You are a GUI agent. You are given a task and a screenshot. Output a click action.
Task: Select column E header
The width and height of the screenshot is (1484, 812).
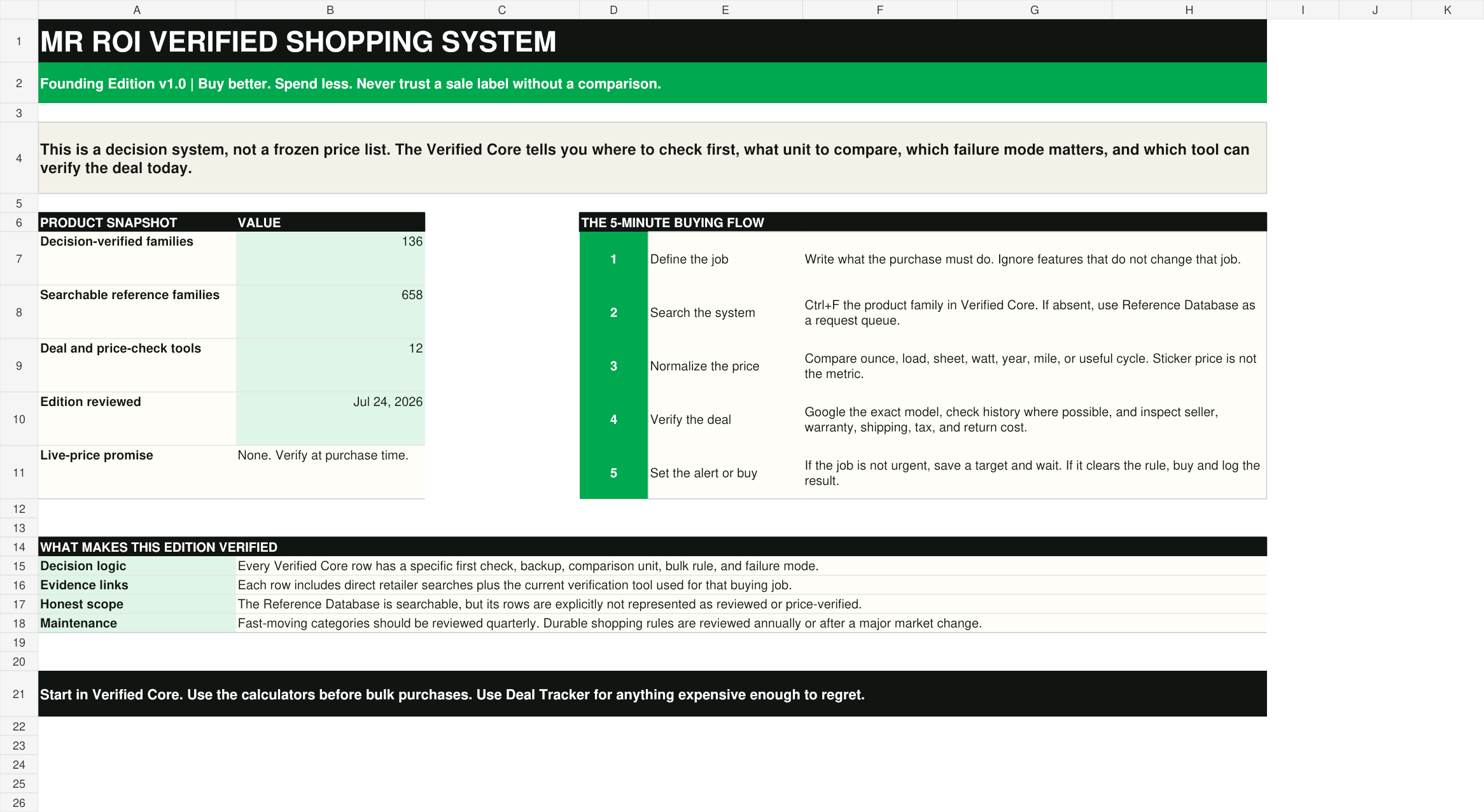click(725, 10)
